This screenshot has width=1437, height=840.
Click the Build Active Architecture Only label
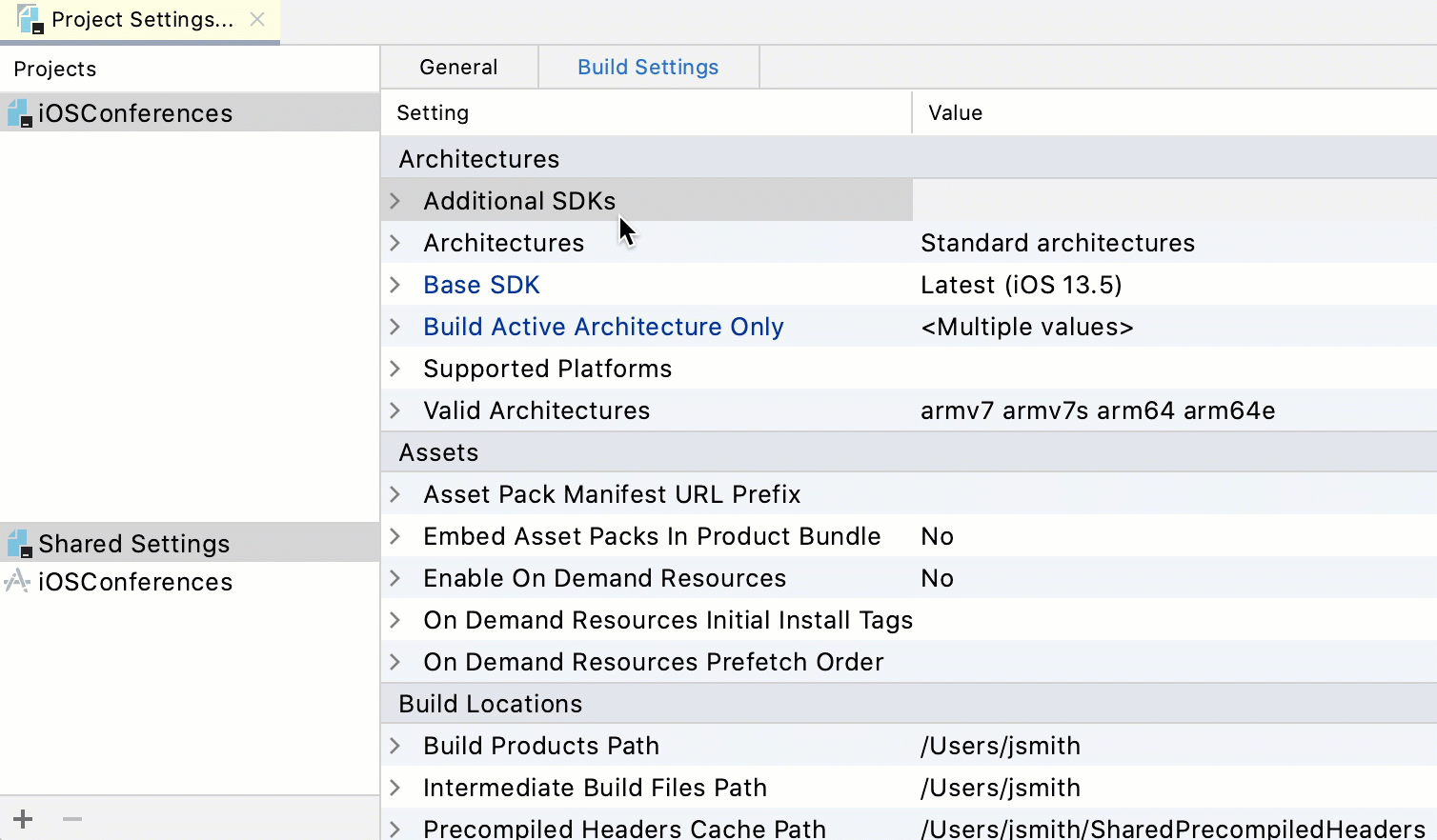click(603, 327)
